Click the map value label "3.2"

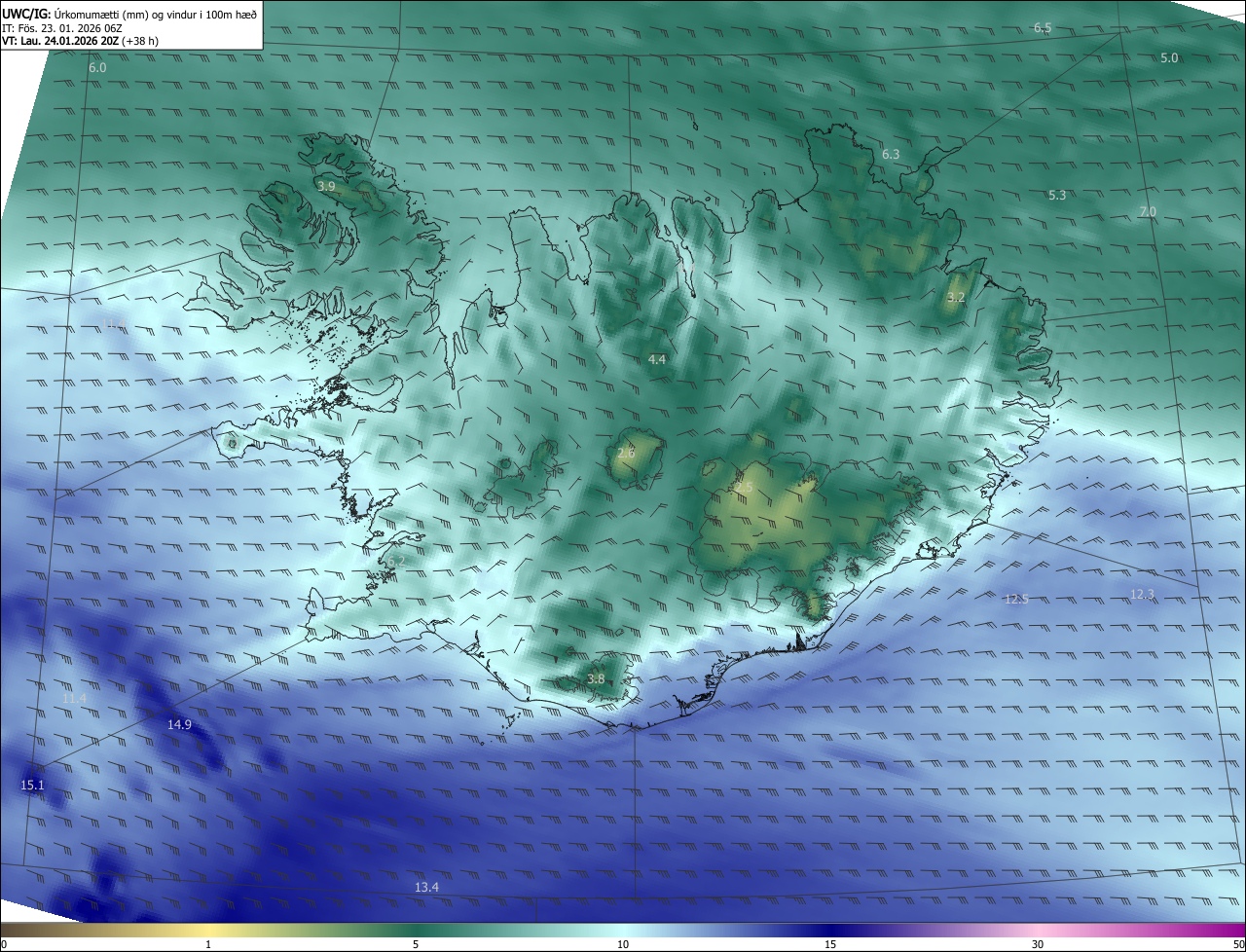[956, 298]
